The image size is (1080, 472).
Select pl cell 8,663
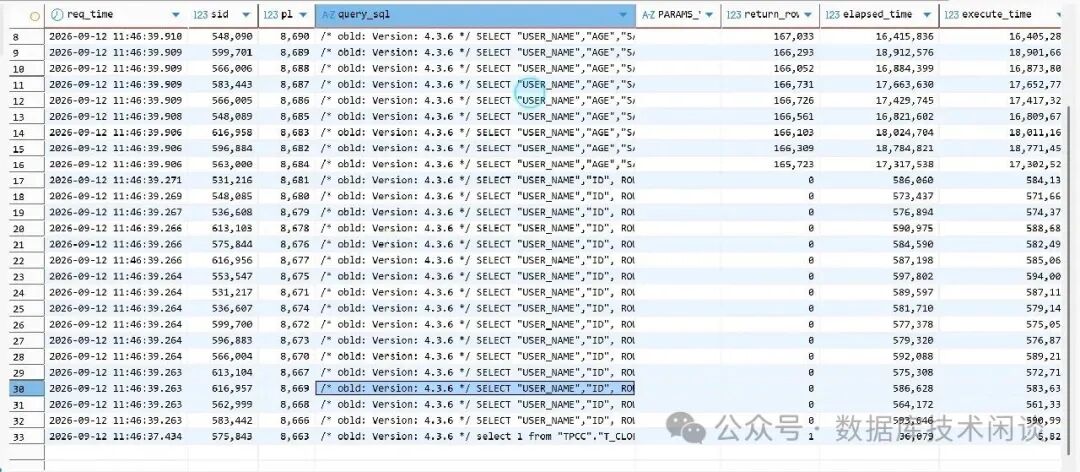(287, 437)
